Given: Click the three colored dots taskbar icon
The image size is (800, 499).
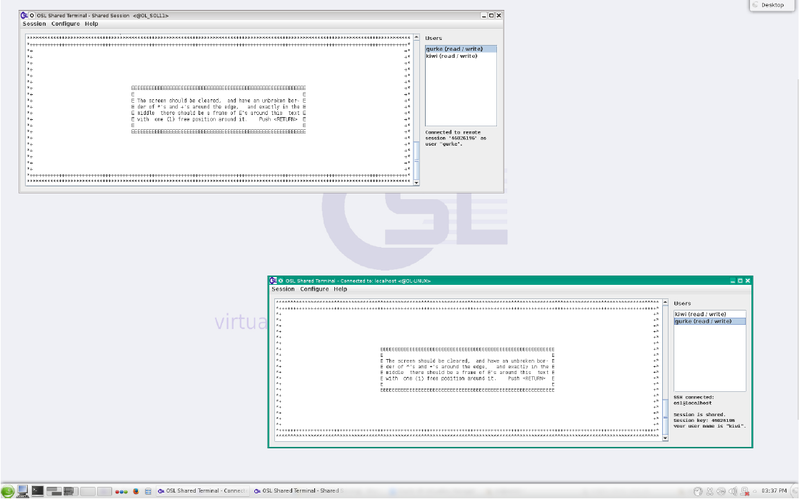Looking at the screenshot, I should pos(121,492).
